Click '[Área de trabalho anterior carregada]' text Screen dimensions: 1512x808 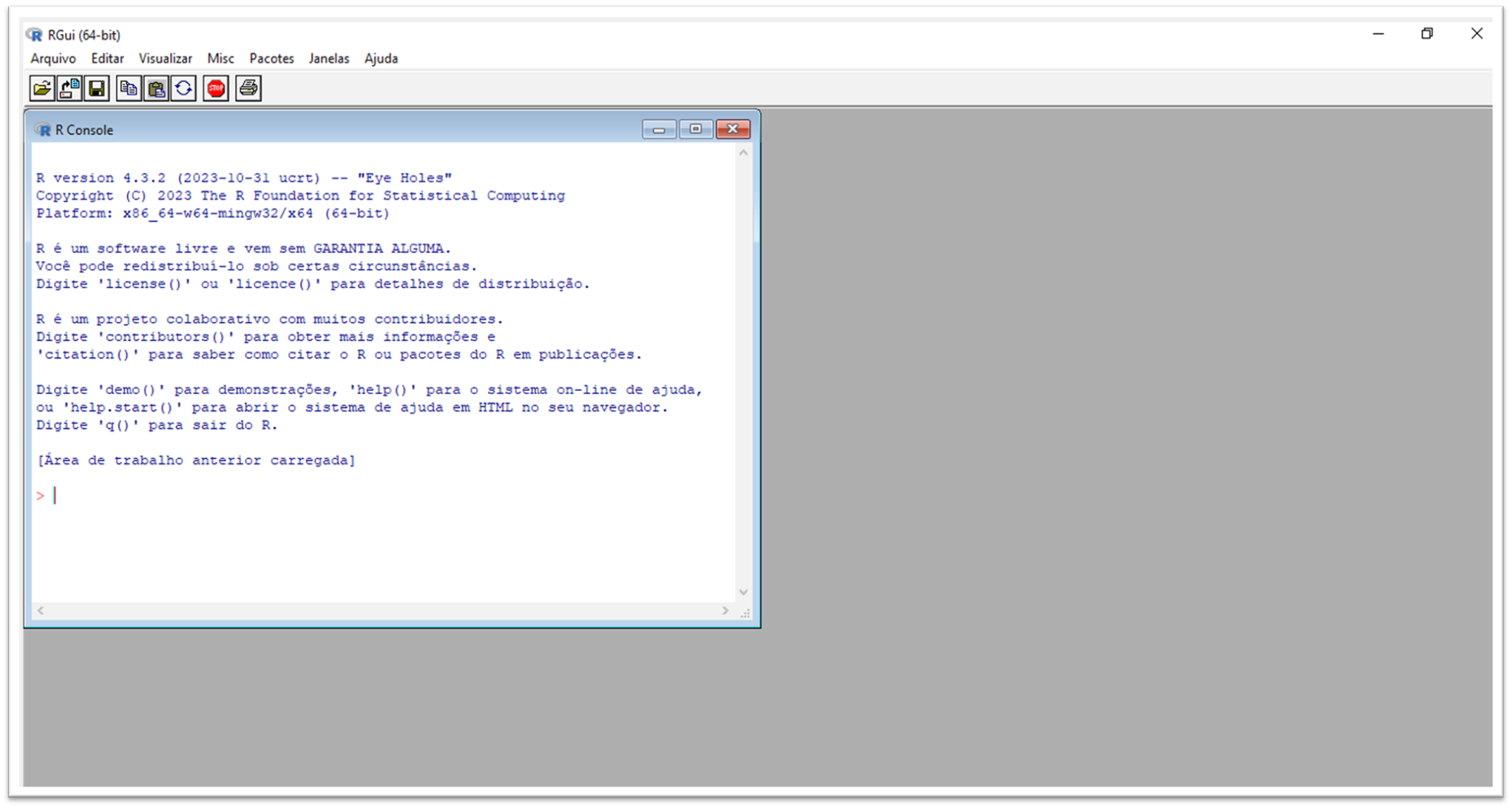pyautogui.click(x=196, y=461)
